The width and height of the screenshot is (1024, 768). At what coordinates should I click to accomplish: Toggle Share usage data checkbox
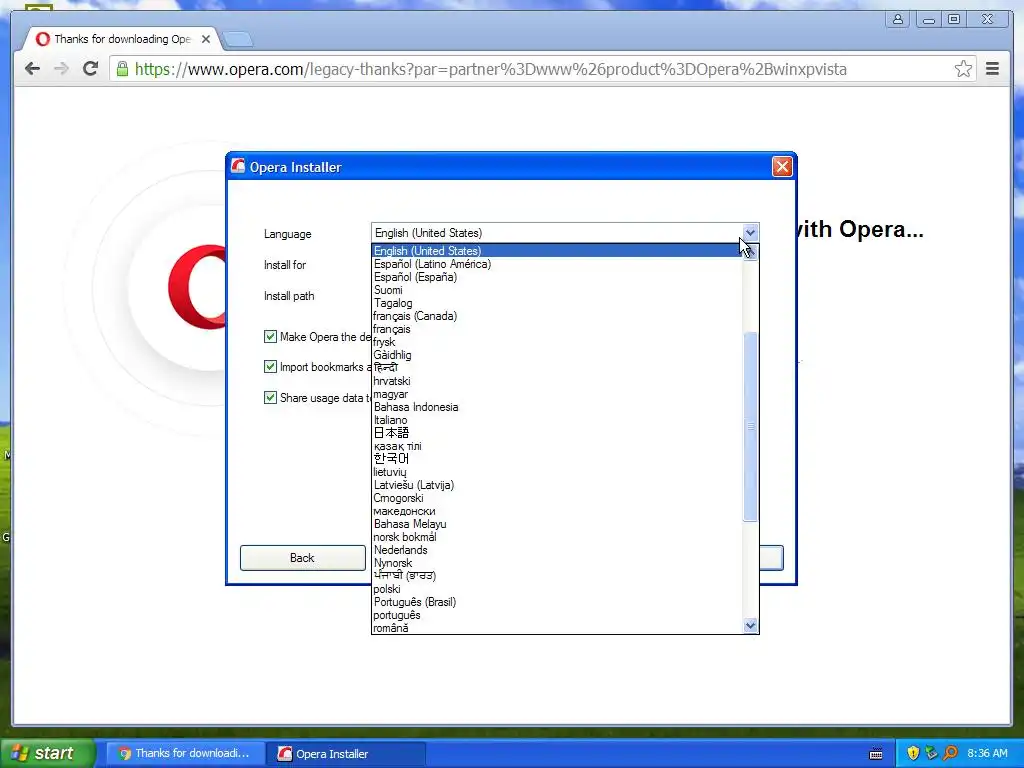pos(270,397)
